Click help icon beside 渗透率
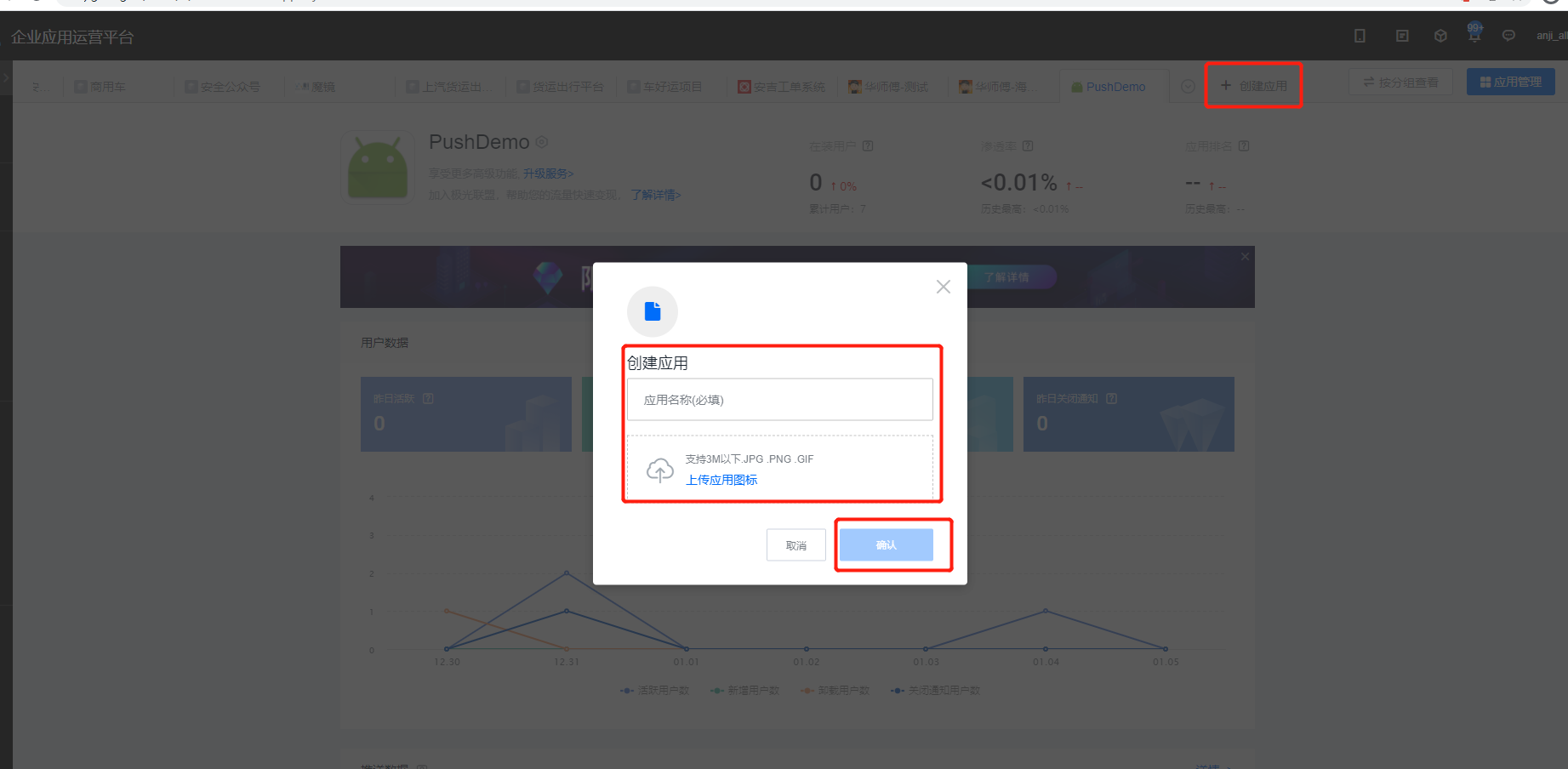The height and width of the screenshot is (769, 1568). 1028,146
